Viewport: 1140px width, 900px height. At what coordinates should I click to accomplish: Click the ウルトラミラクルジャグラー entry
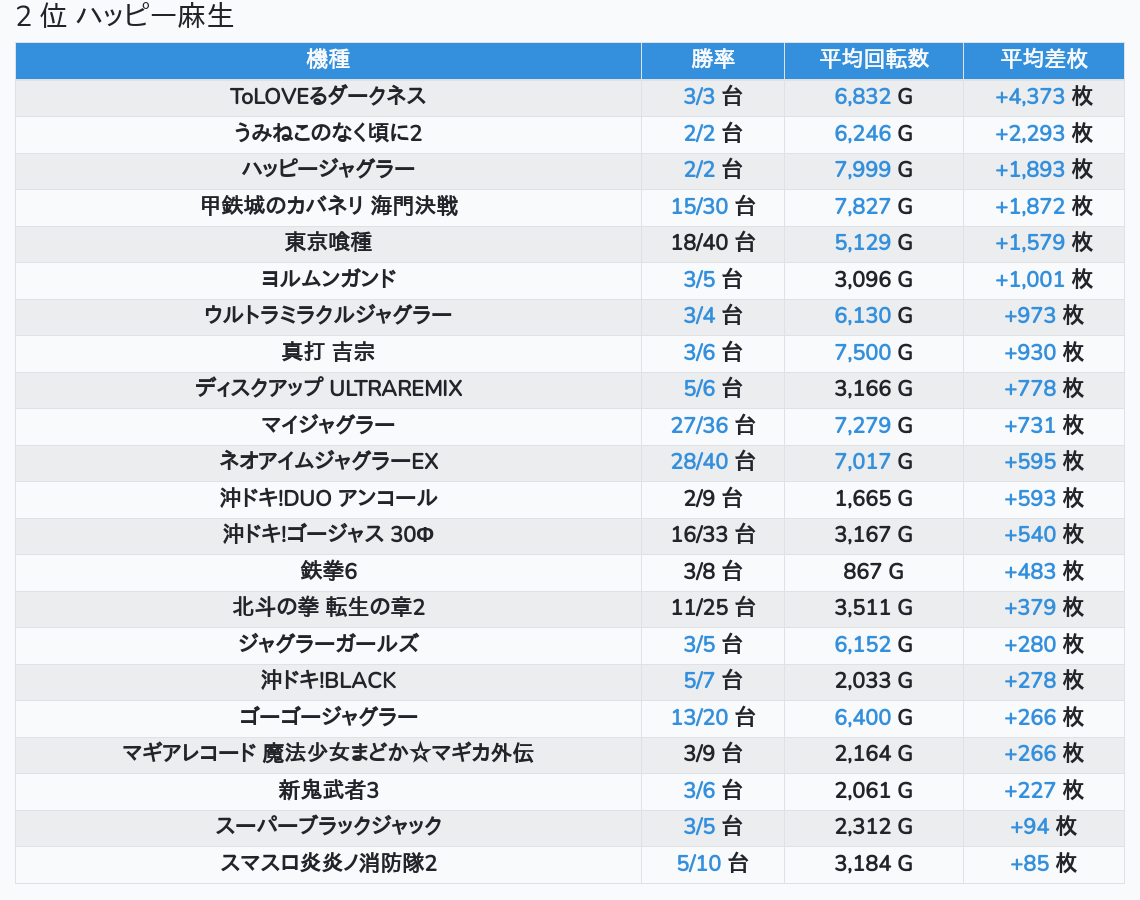click(328, 316)
